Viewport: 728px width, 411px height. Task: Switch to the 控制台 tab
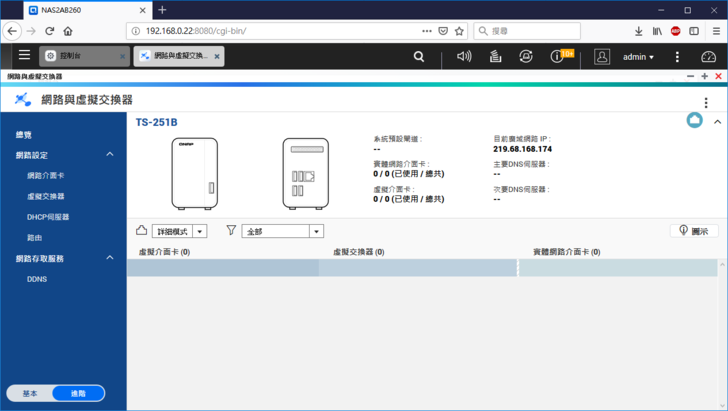pyautogui.click(x=84, y=57)
